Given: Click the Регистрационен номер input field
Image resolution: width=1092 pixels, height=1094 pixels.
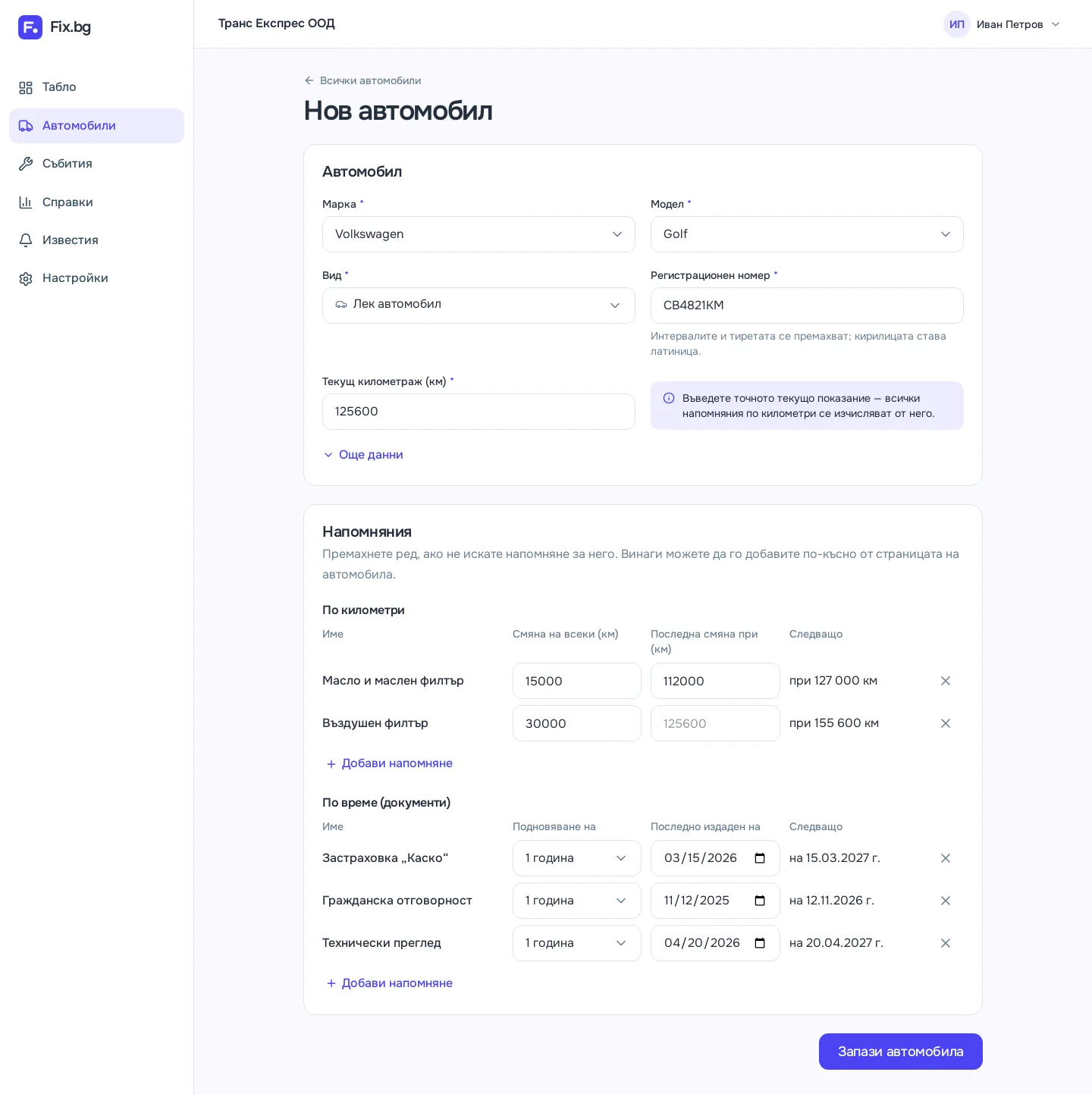Looking at the screenshot, I should (x=807, y=306).
